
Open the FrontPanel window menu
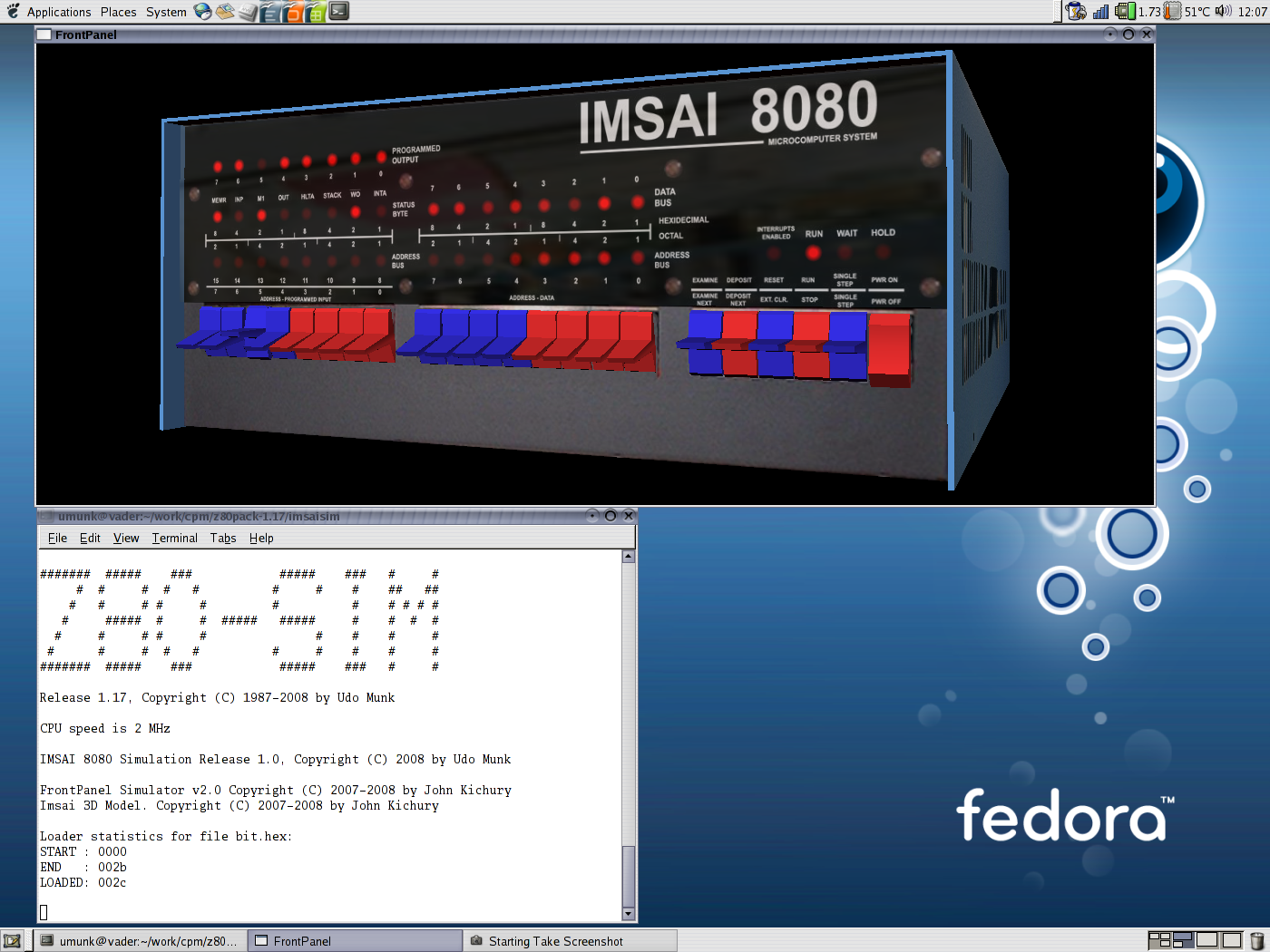43,34
